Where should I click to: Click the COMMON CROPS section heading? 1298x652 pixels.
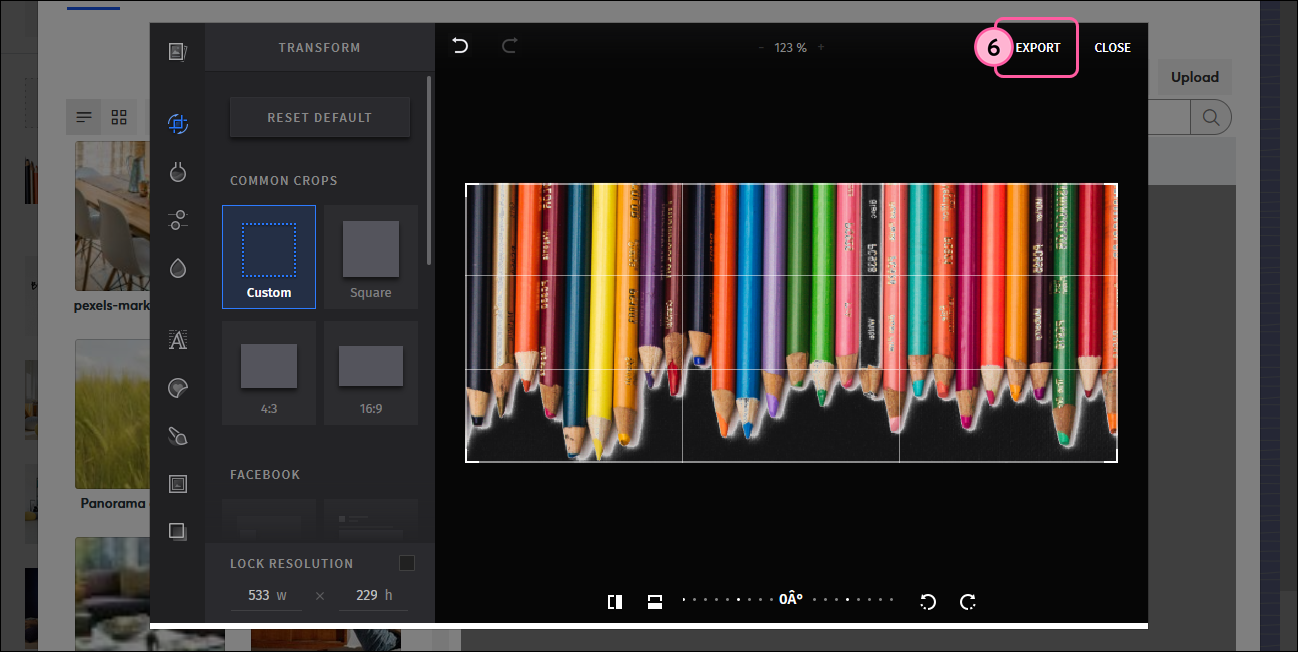click(284, 181)
